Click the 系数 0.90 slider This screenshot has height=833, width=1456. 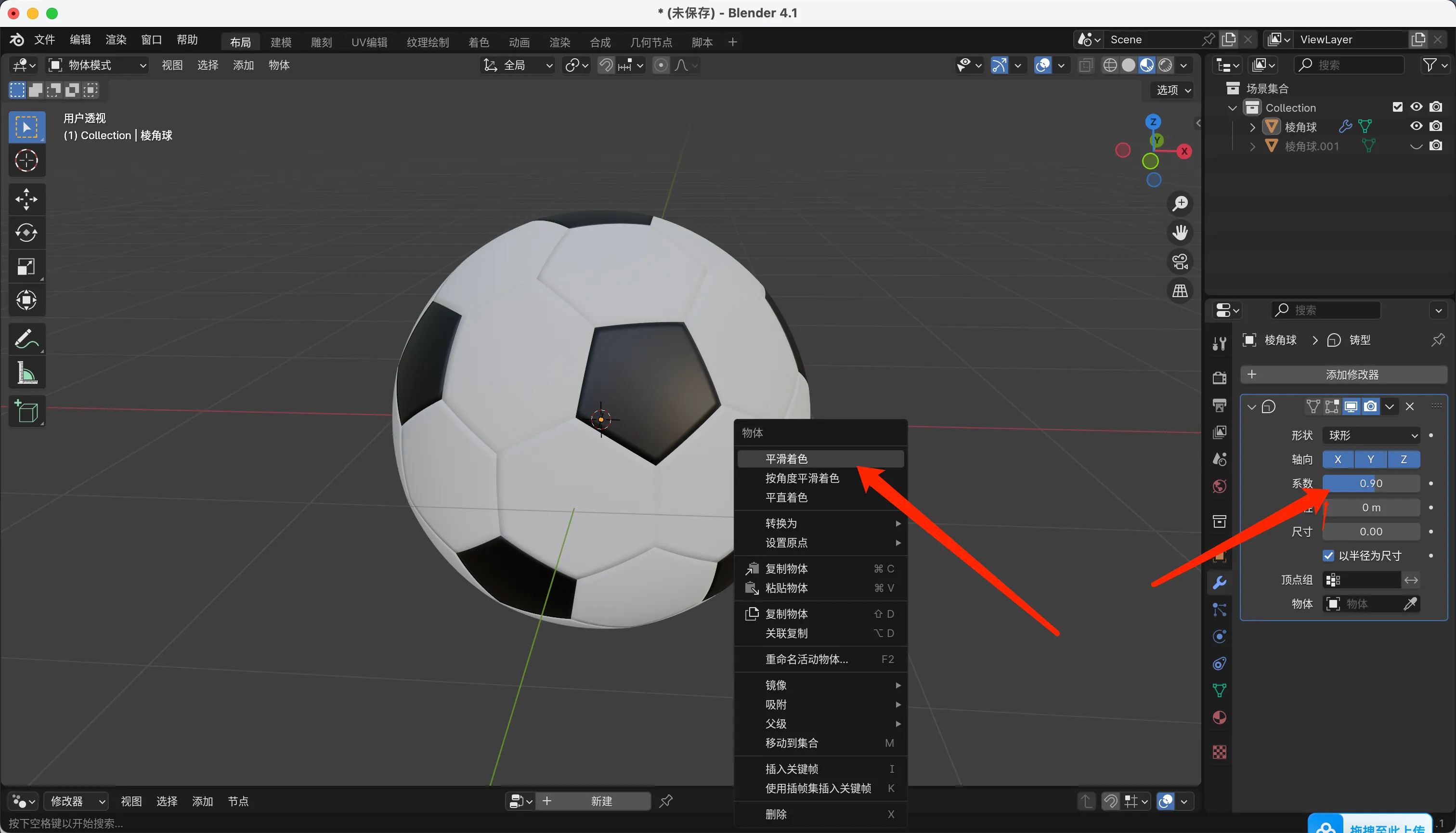[1371, 483]
